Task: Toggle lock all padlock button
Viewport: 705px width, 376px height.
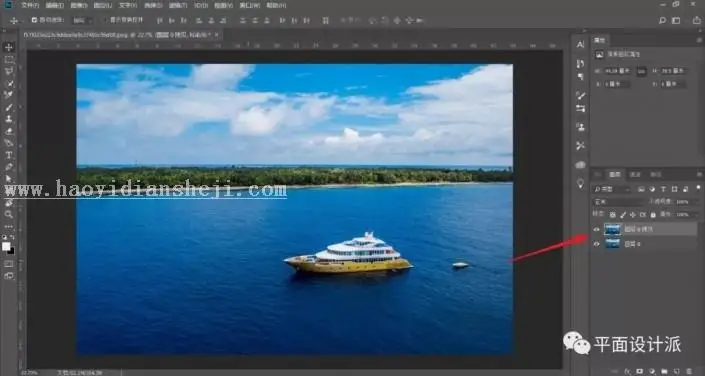Action: 653,215
